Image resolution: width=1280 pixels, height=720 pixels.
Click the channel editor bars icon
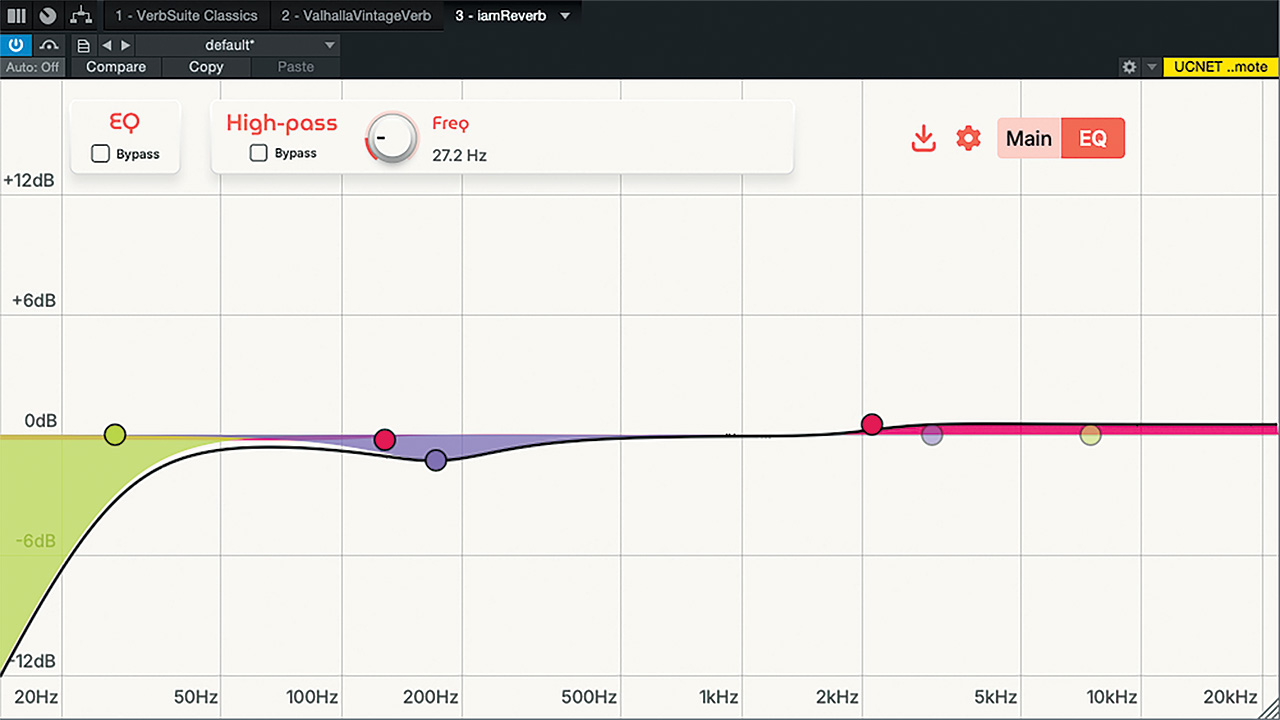[17, 16]
